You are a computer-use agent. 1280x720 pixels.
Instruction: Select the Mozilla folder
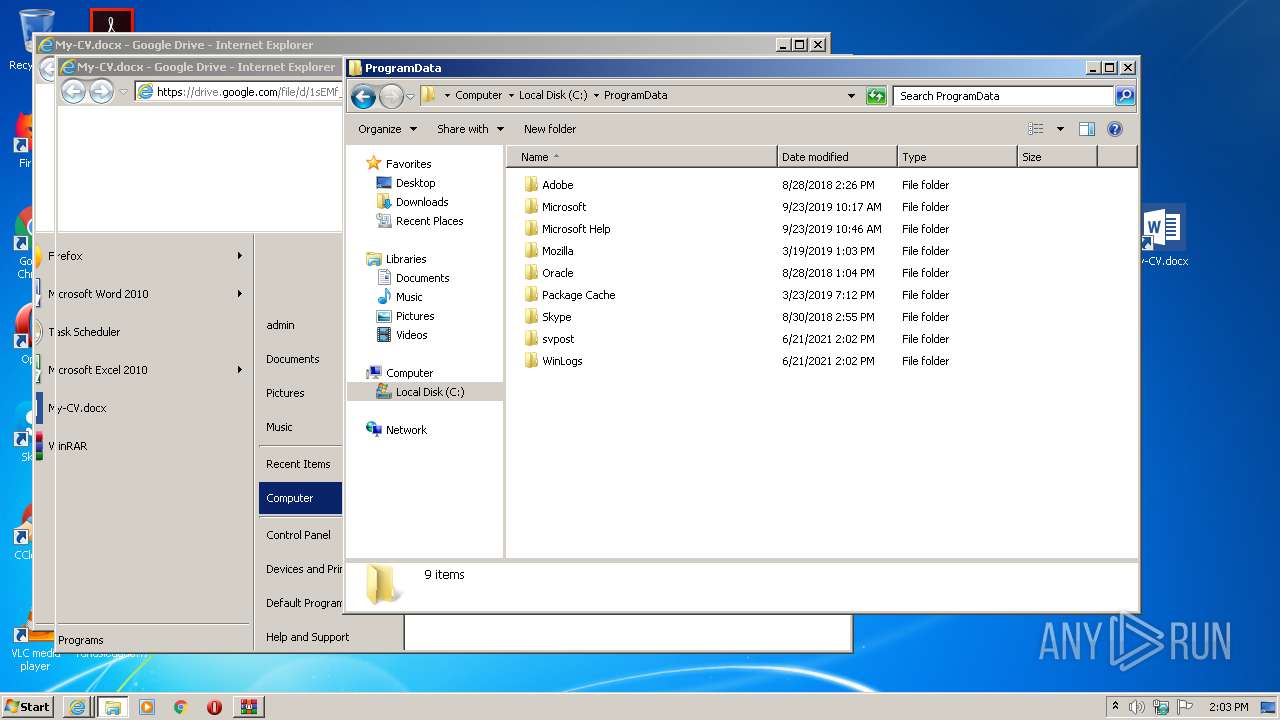click(548, 251)
